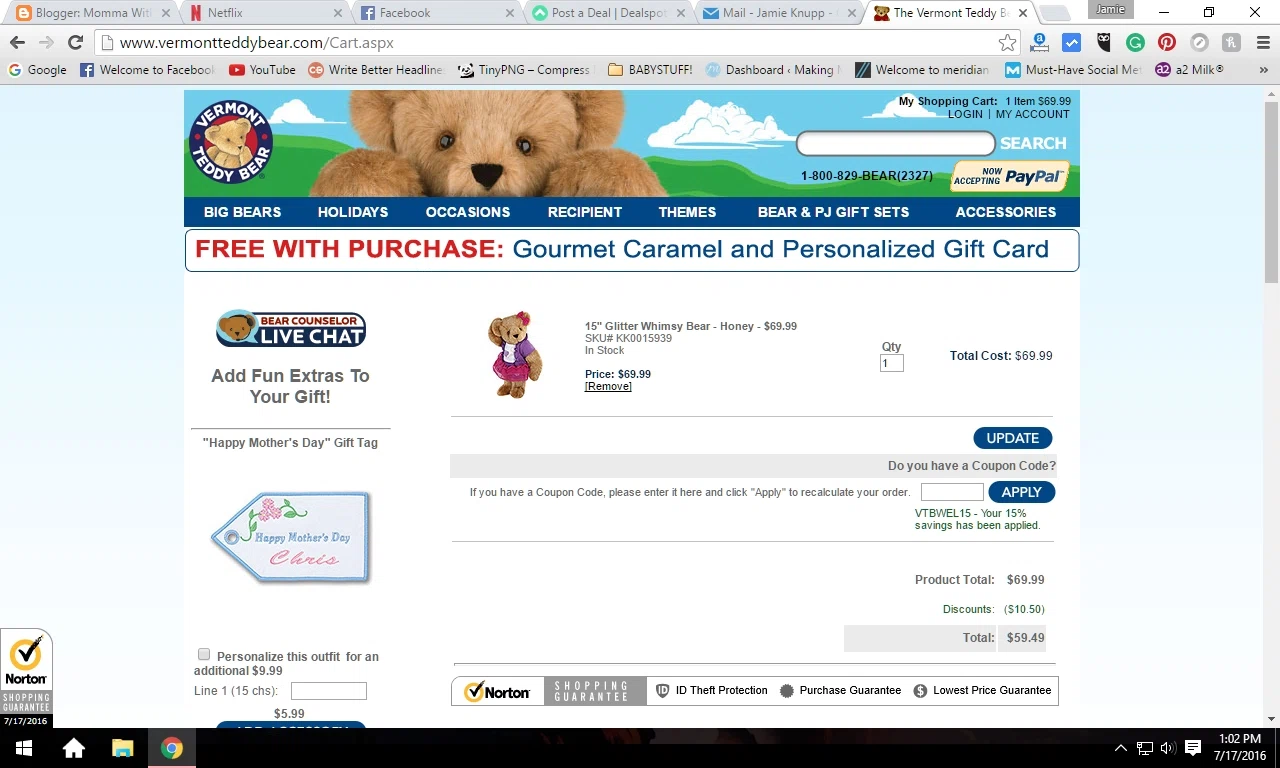Open the BIG BEARS menu
This screenshot has height=768, width=1280.
point(242,212)
